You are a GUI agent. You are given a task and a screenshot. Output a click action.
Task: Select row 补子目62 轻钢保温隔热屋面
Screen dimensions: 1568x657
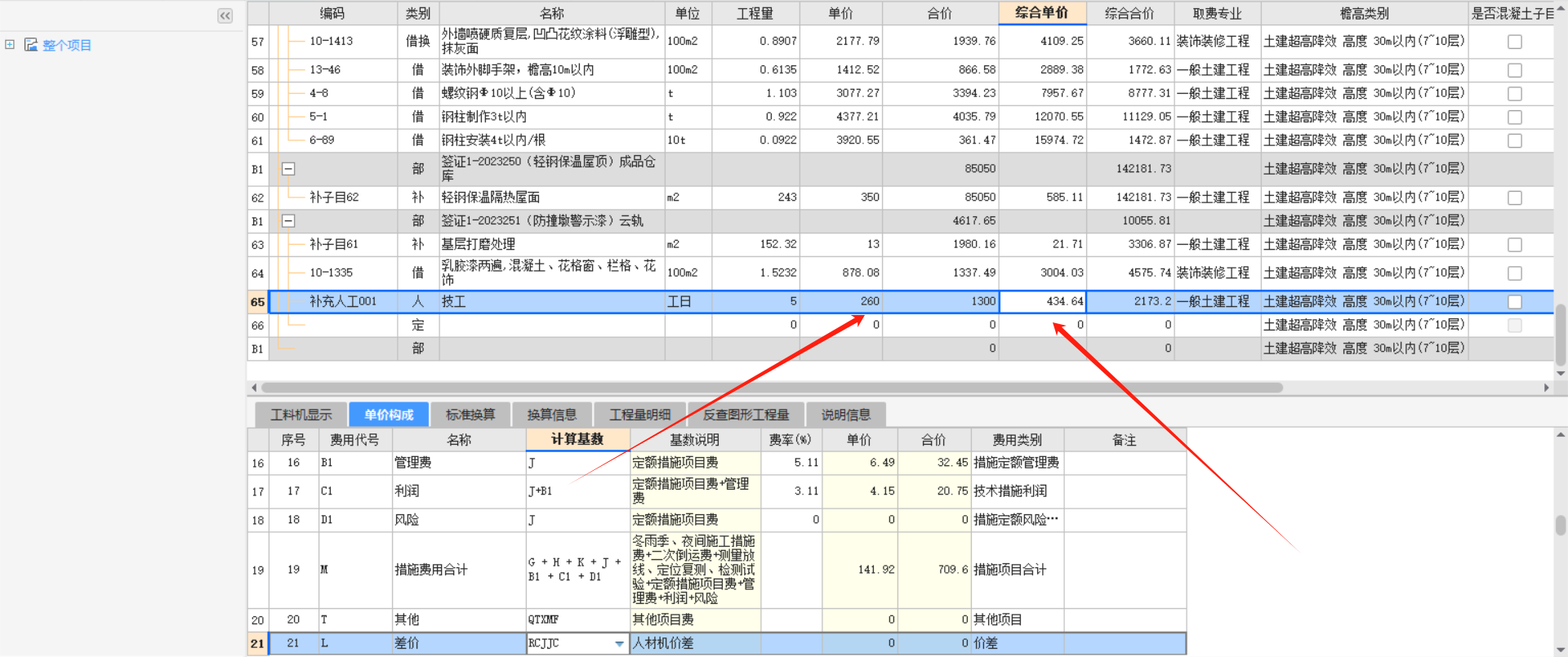[x=900, y=198]
